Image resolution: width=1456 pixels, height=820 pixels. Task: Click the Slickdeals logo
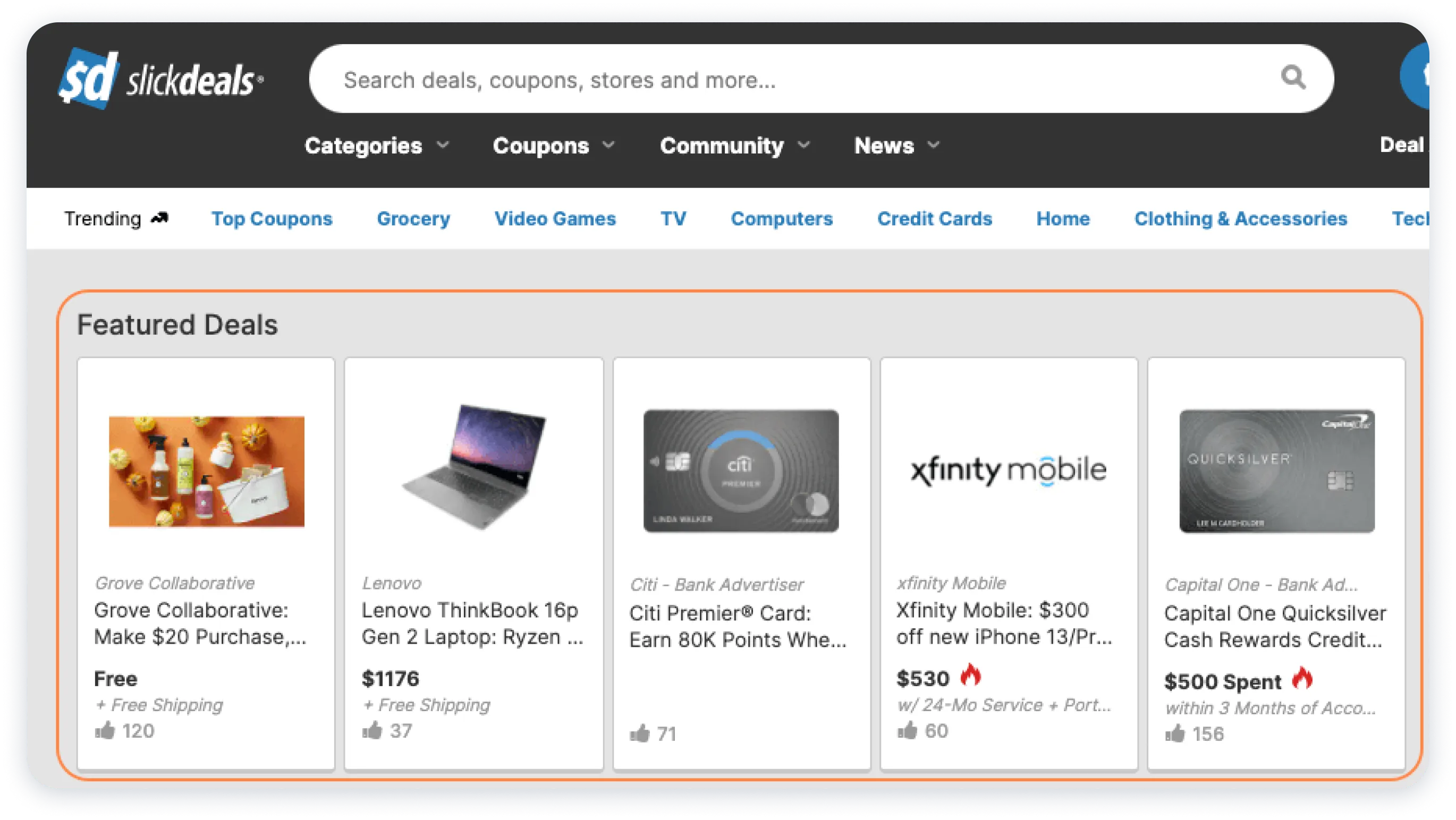pos(161,79)
